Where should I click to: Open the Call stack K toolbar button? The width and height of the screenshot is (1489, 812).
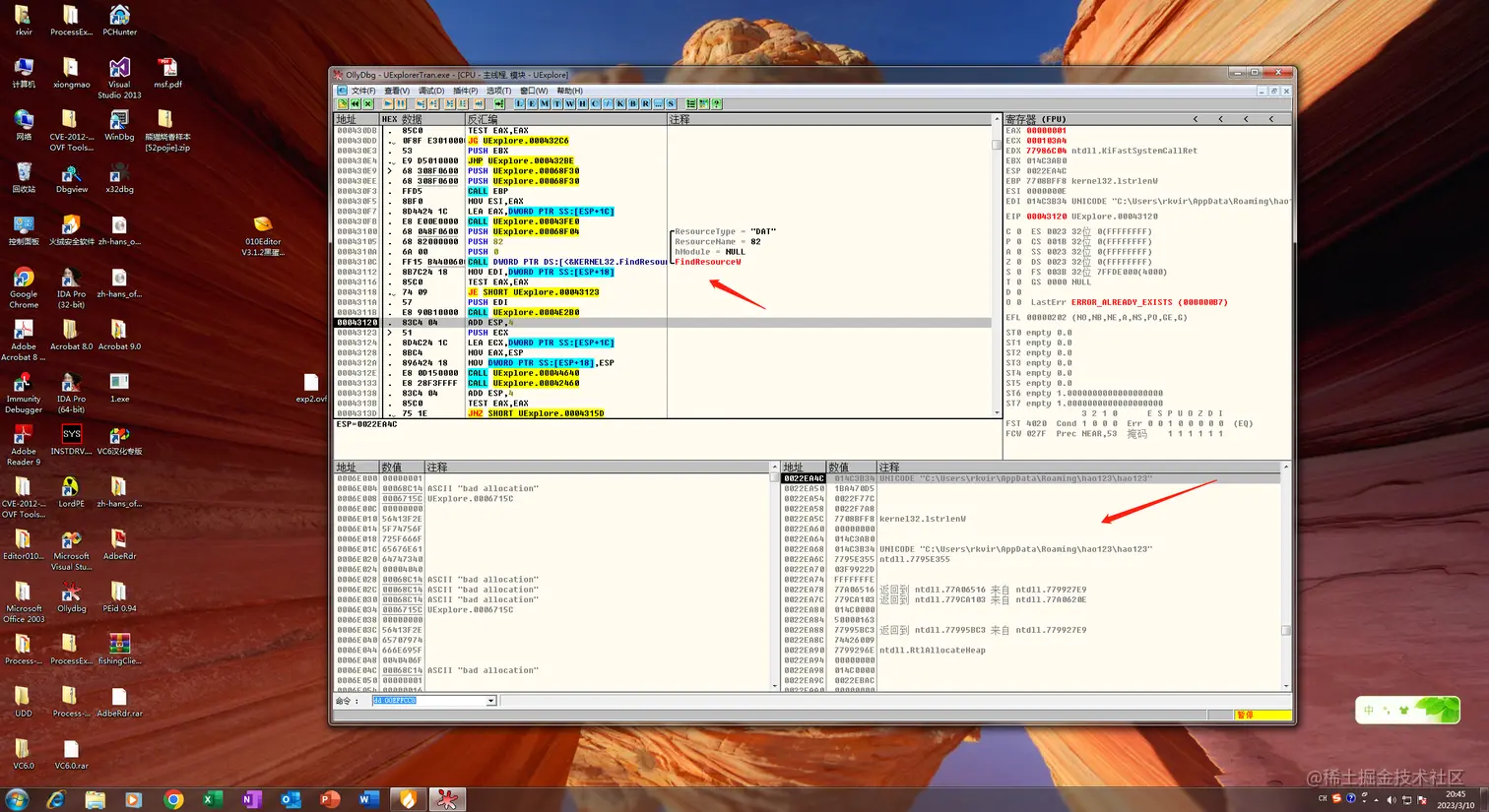pyautogui.click(x=619, y=103)
